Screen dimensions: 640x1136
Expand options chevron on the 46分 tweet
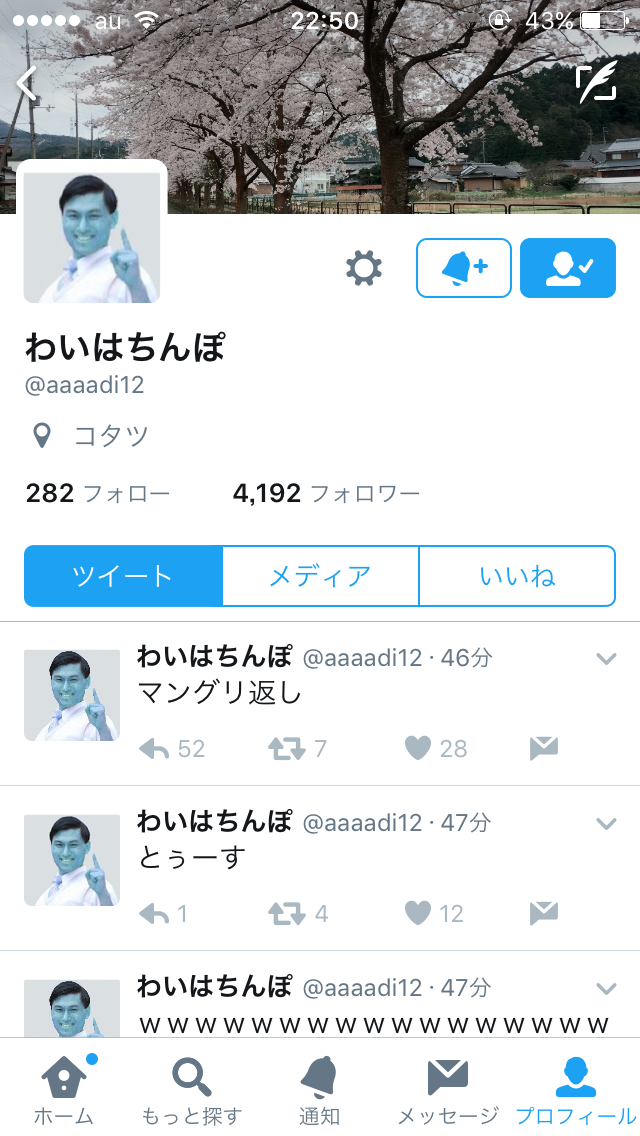(x=606, y=659)
